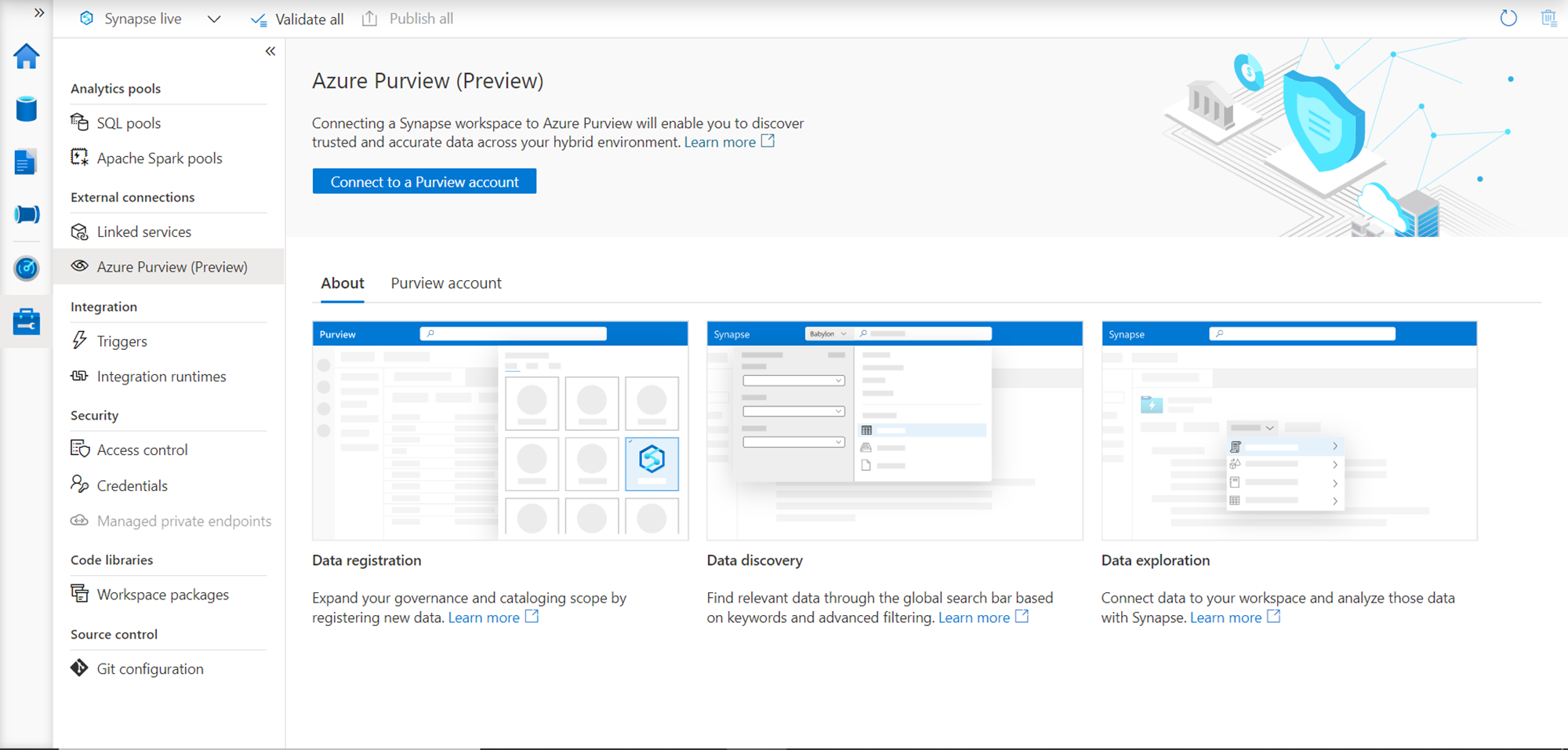Viewport: 1568px width, 750px height.
Task: Click the Workspace packages icon
Action: (x=79, y=593)
